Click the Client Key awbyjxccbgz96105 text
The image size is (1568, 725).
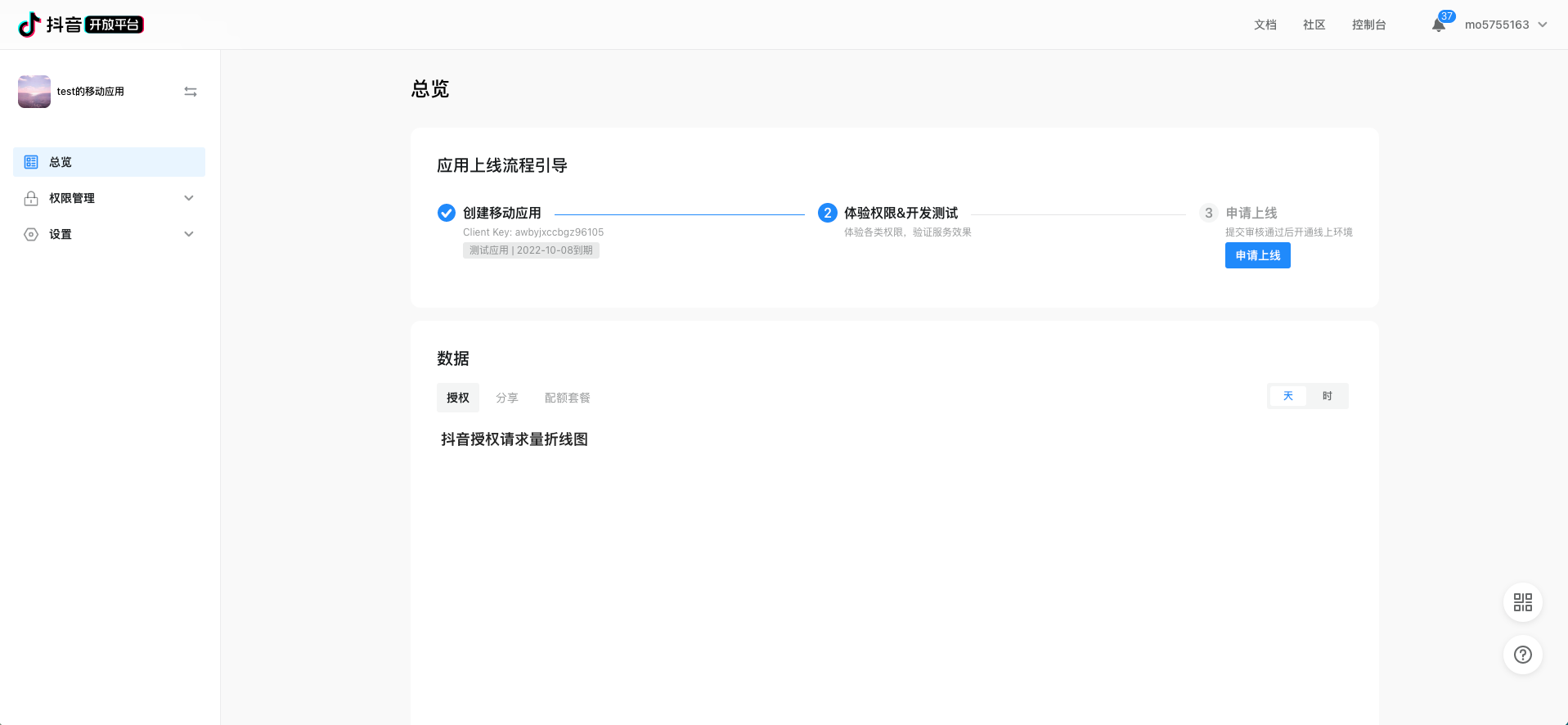[x=533, y=232]
